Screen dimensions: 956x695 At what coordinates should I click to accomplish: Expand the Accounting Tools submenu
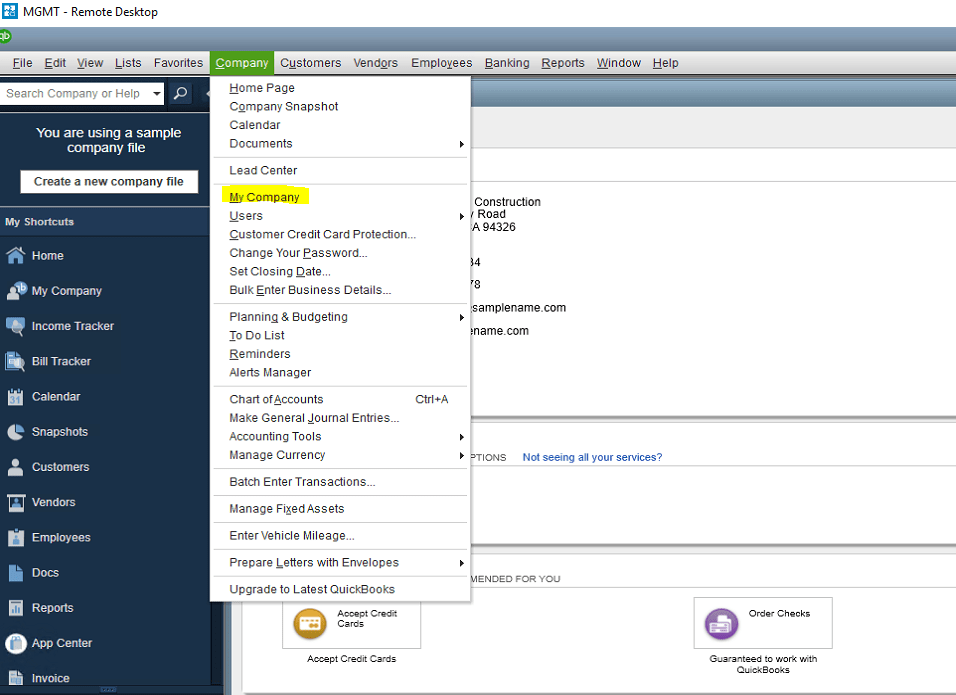click(x=275, y=436)
